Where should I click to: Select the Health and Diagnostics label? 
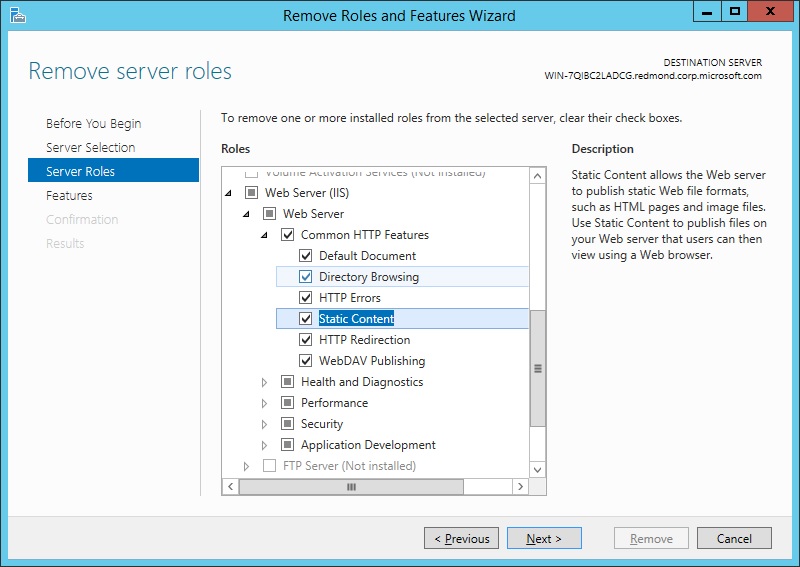coord(362,382)
